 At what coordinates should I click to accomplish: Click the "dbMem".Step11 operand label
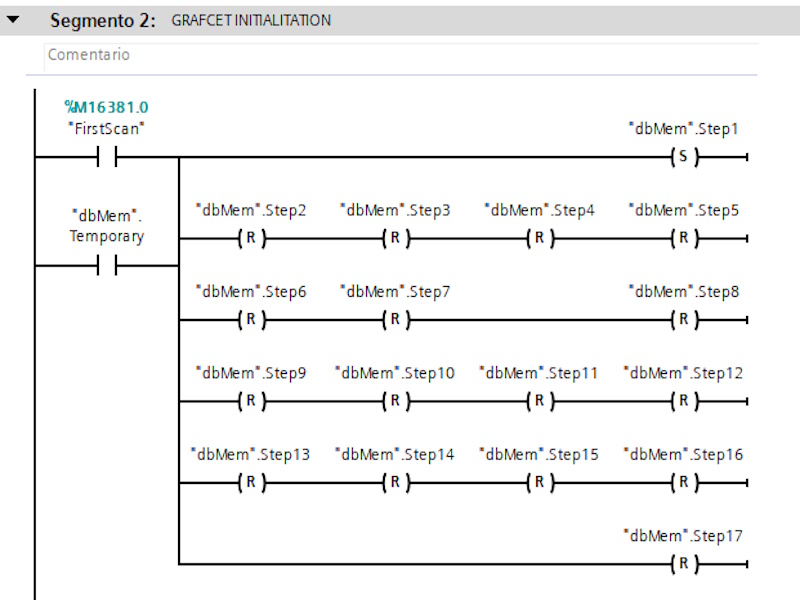pyautogui.click(x=539, y=373)
